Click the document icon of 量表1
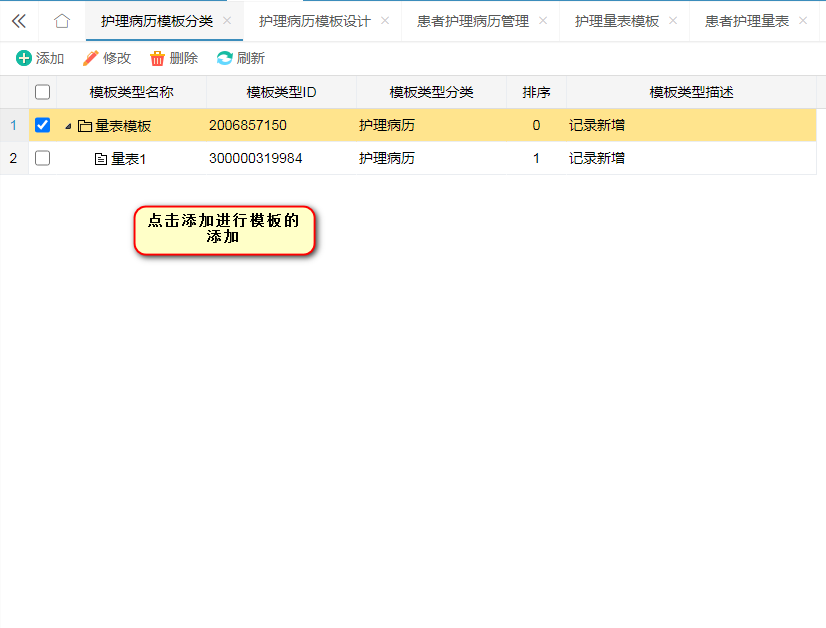Screen dimensions: 826x628 point(101,159)
